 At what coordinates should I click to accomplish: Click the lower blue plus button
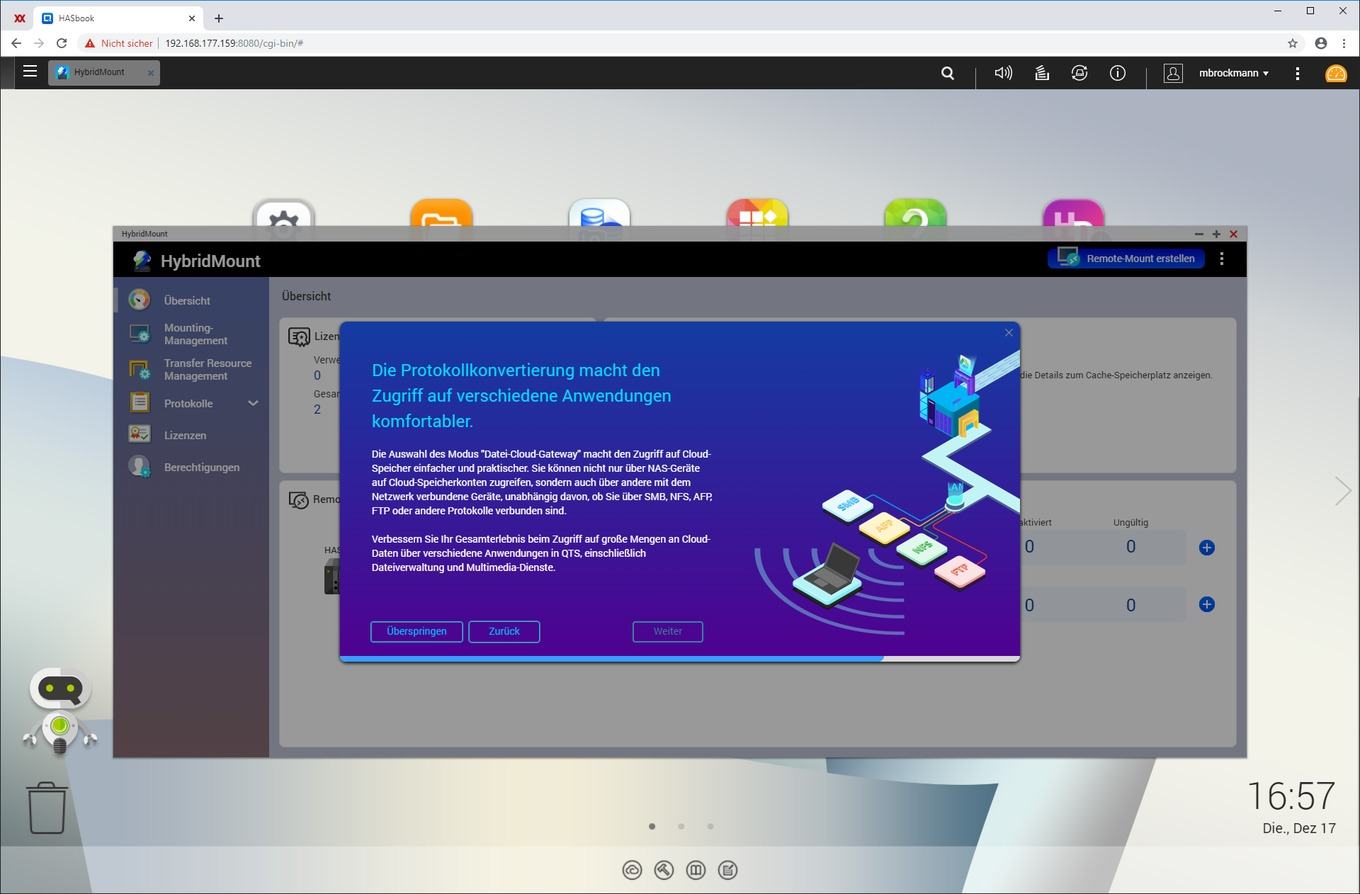point(1207,604)
